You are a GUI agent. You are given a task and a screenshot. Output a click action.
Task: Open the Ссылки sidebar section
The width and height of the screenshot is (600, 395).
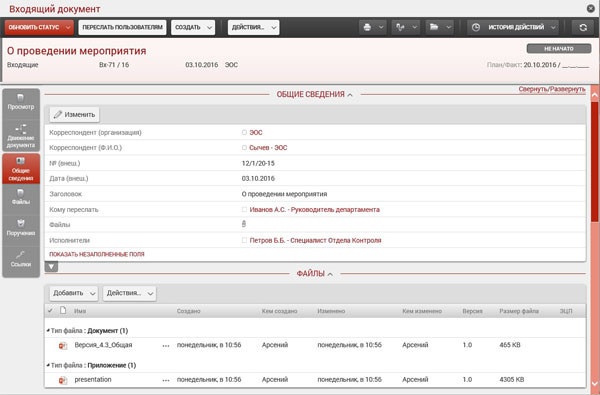point(21,260)
